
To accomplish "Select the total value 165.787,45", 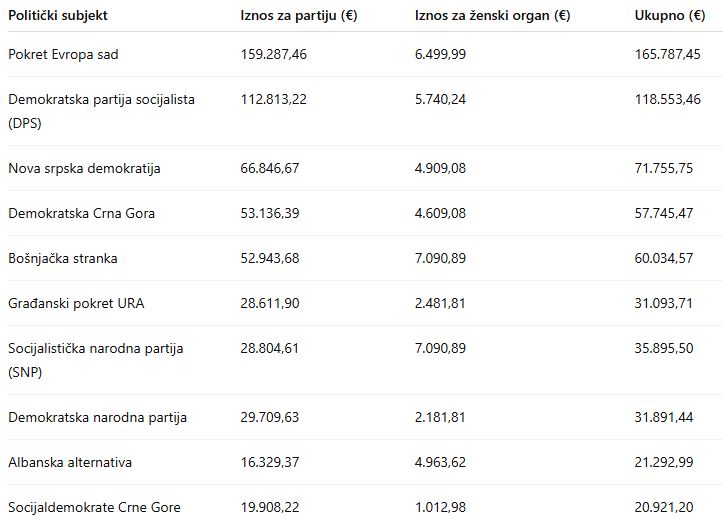I will coord(668,54).
